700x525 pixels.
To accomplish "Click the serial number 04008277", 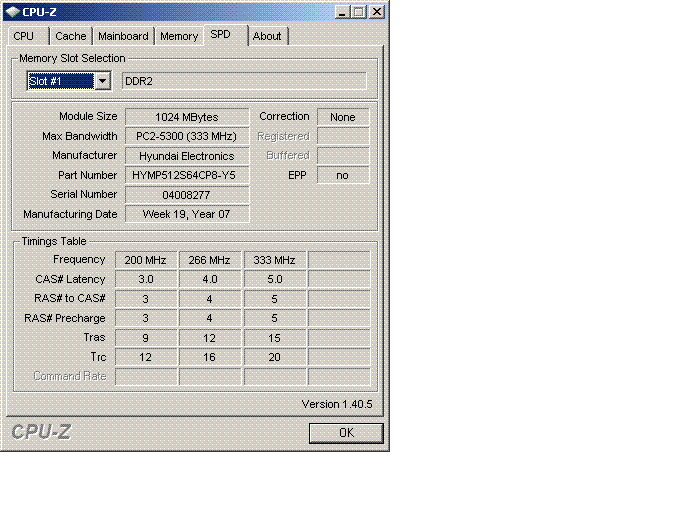I will pos(187,195).
